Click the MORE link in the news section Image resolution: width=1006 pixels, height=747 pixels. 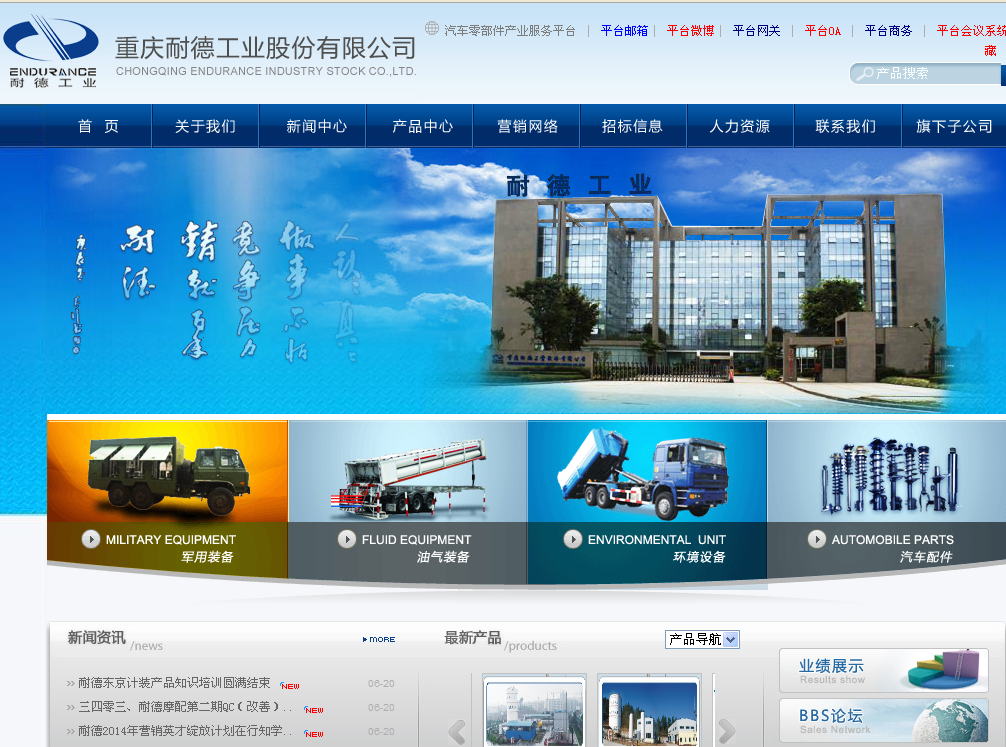379,639
